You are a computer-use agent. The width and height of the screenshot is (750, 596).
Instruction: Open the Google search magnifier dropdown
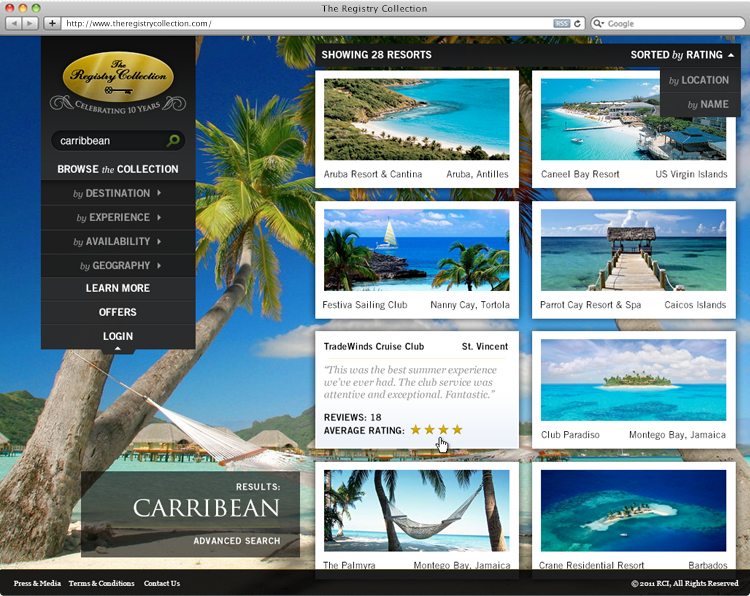[x=598, y=23]
